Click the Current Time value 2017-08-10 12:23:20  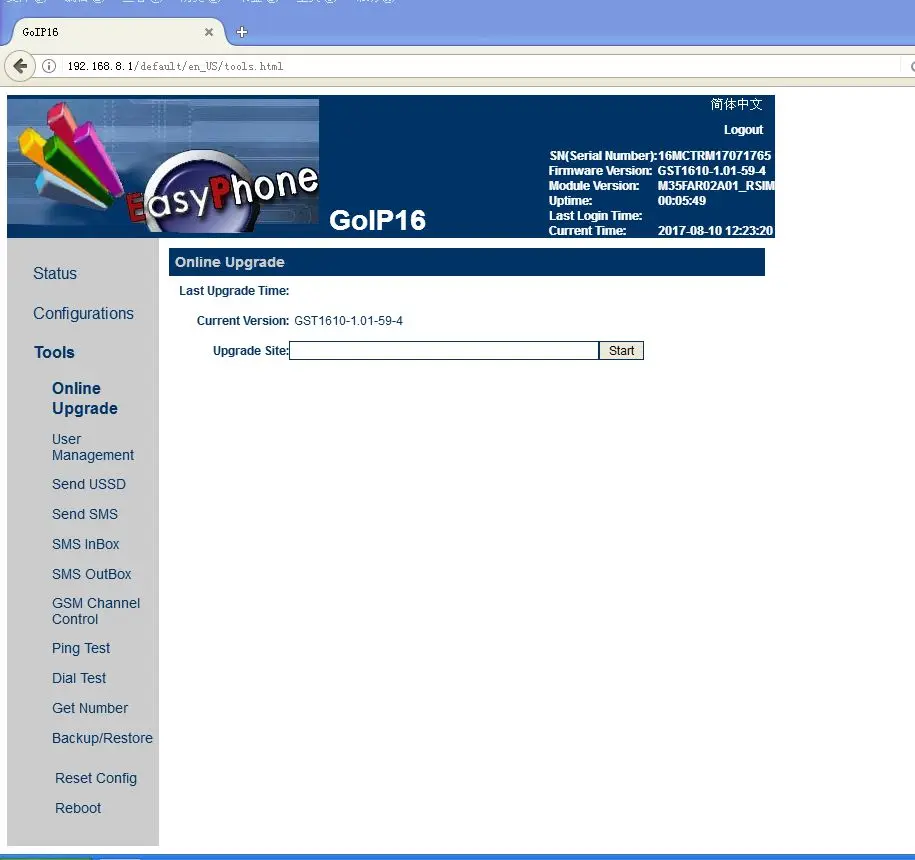pos(715,230)
